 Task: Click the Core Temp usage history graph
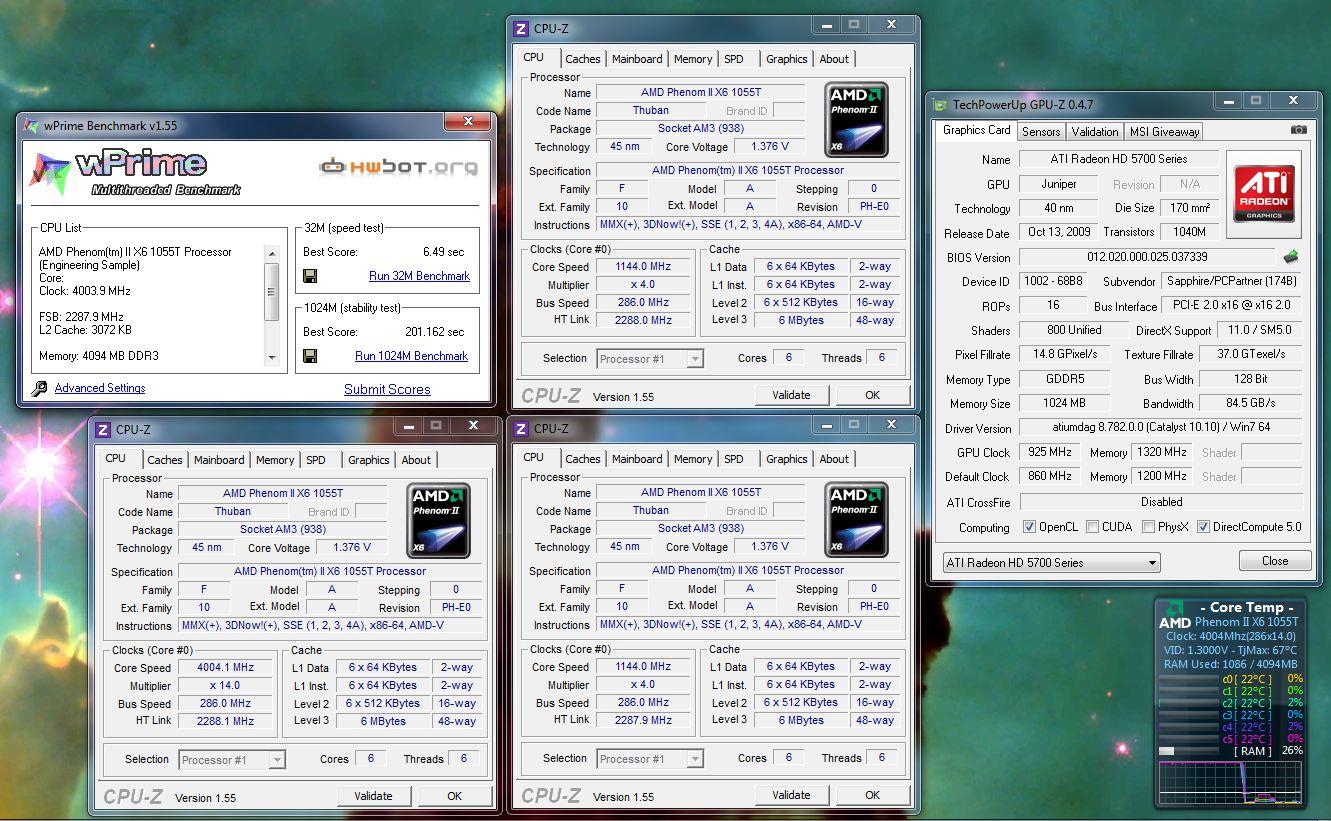tap(1230, 783)
